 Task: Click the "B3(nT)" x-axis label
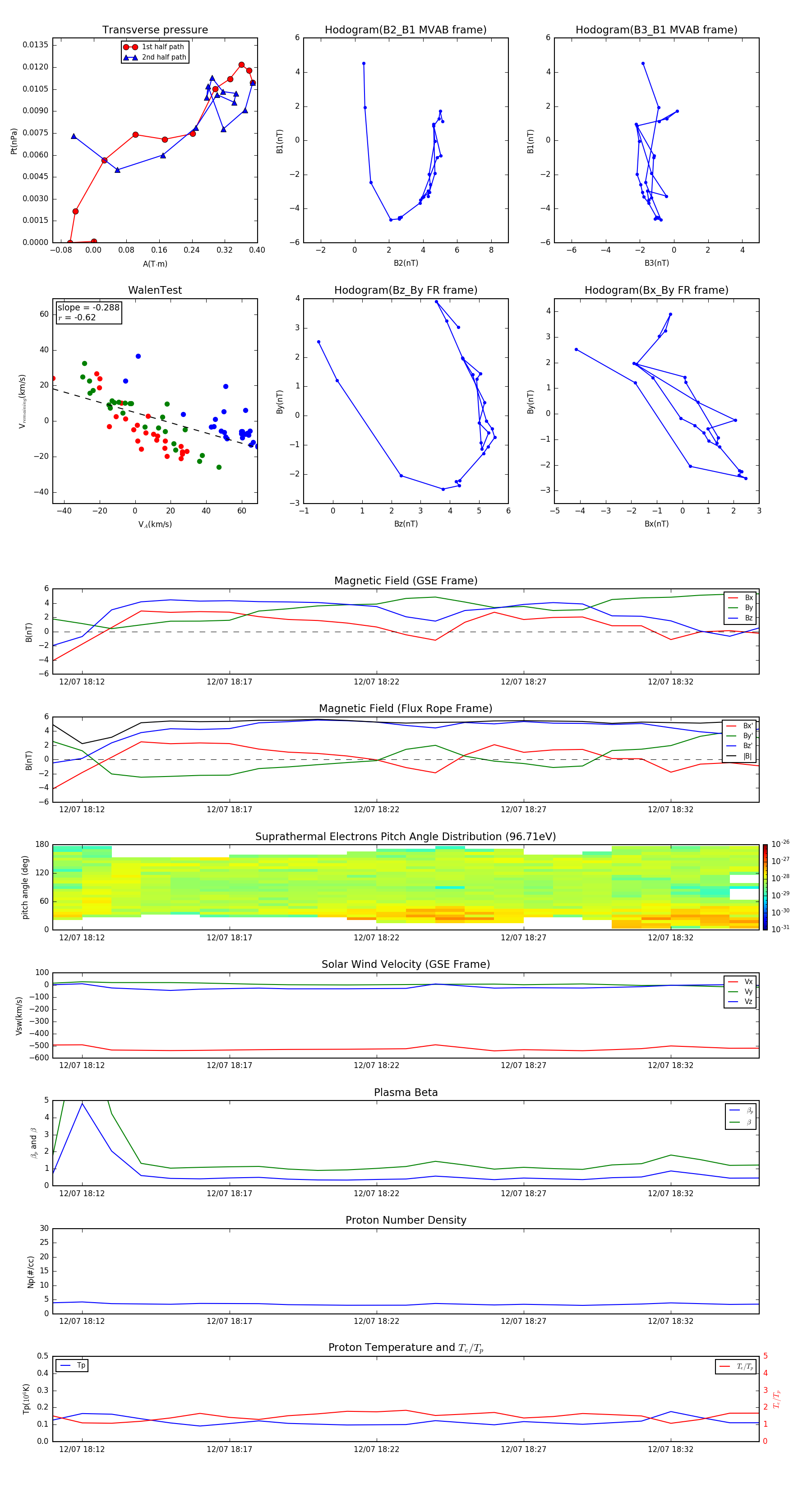tap(656, 263)
